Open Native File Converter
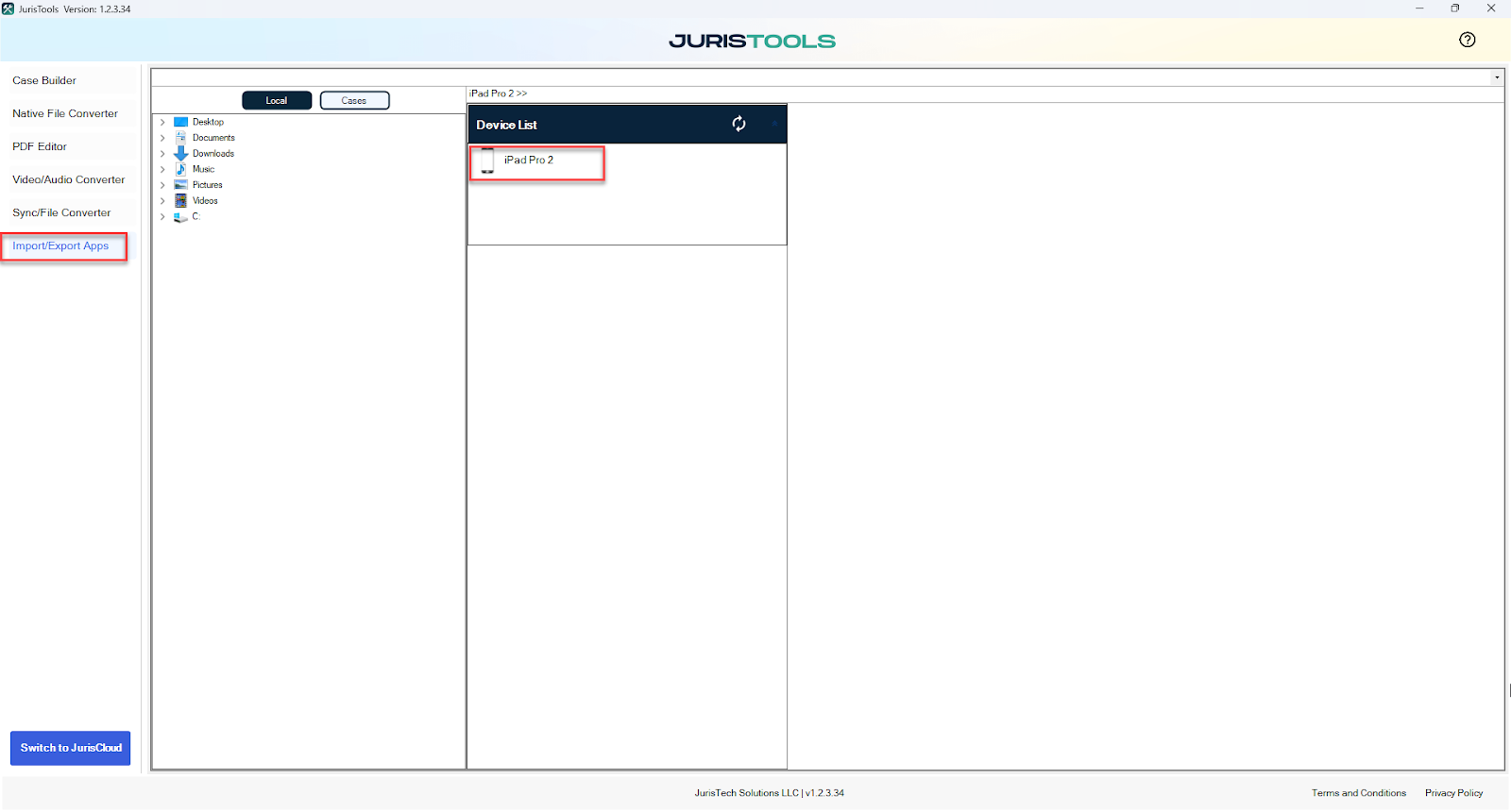 (x=65, y=113)
